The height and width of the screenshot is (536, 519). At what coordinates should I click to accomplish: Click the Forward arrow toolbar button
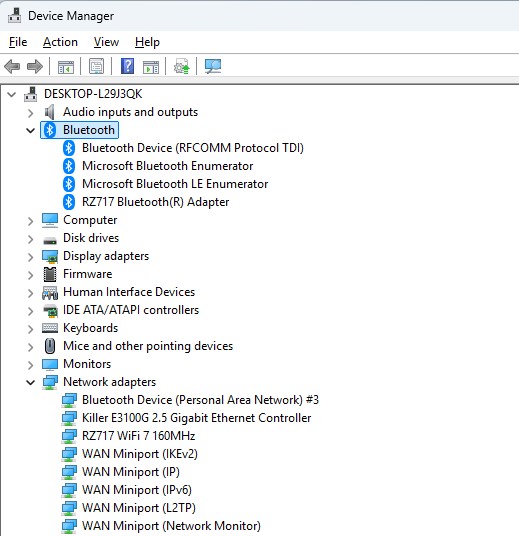tap(35, 66)
